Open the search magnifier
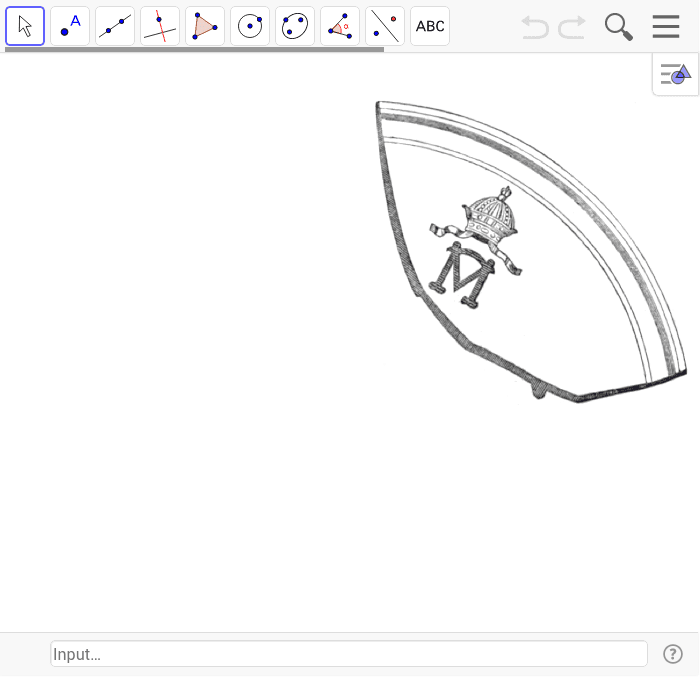Screen dimensions: 700x677 pyautogui.click(x=619, y=27)
